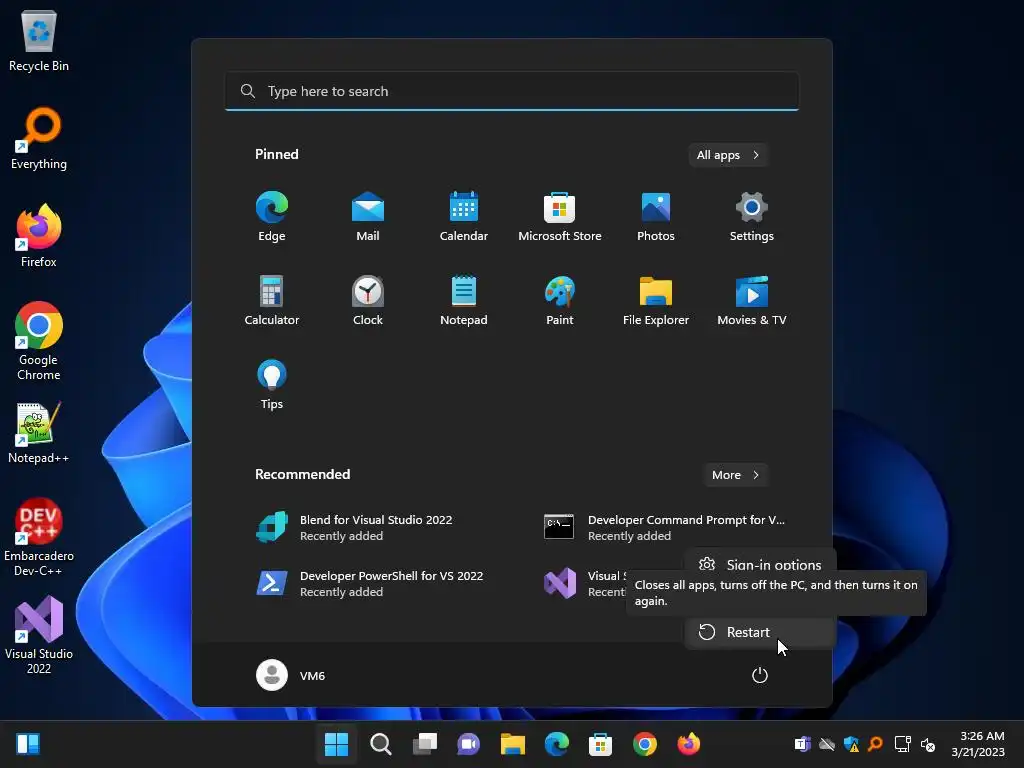Launch Calendar from pinned apps
1024x768 pixels.
(464, 217)
